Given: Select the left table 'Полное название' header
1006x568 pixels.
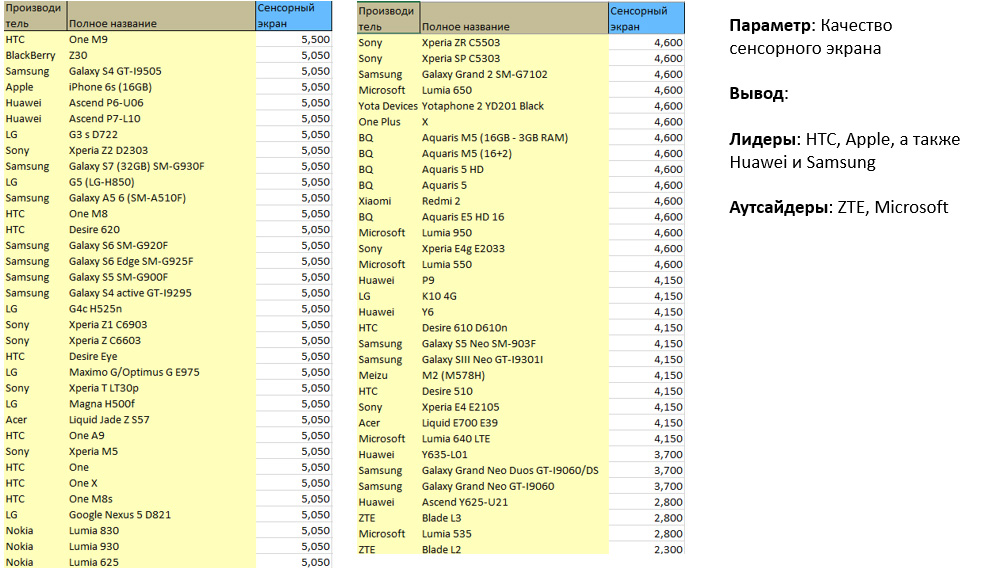Looking at the screenshot, I should tap(161, 15).
